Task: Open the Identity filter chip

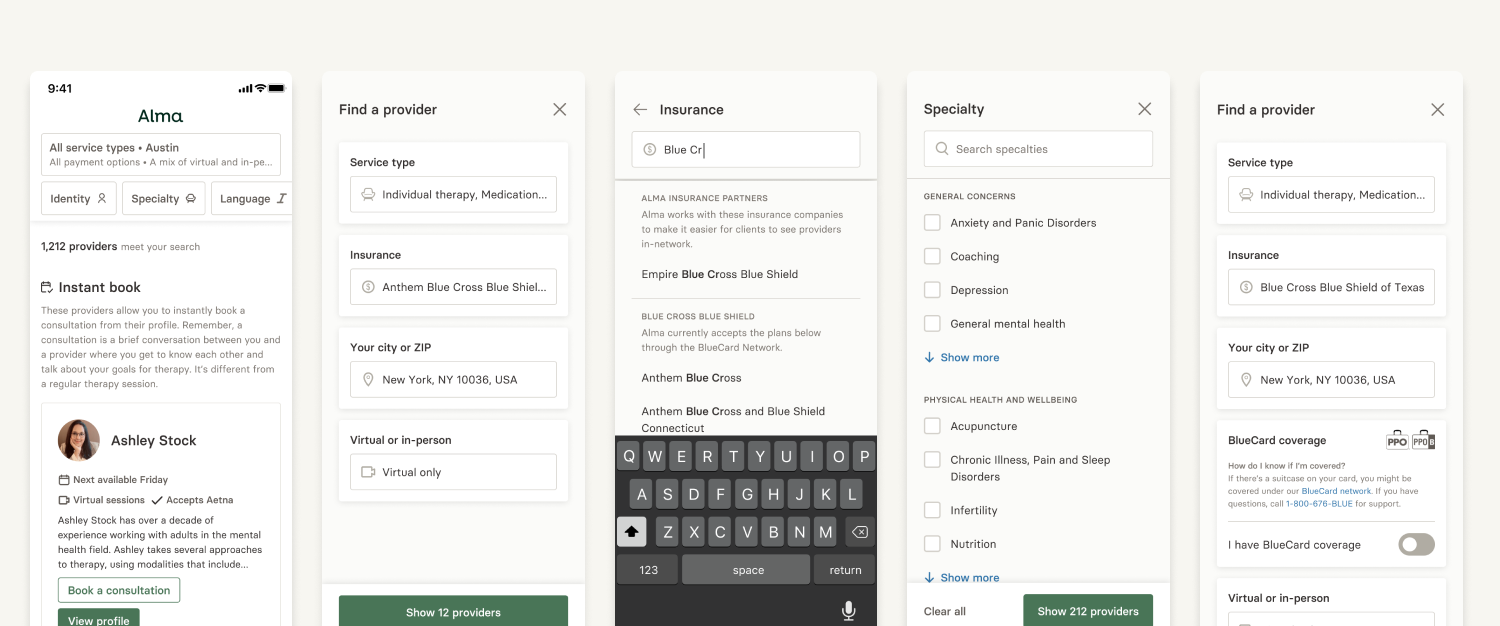Action: pos(79,198)
